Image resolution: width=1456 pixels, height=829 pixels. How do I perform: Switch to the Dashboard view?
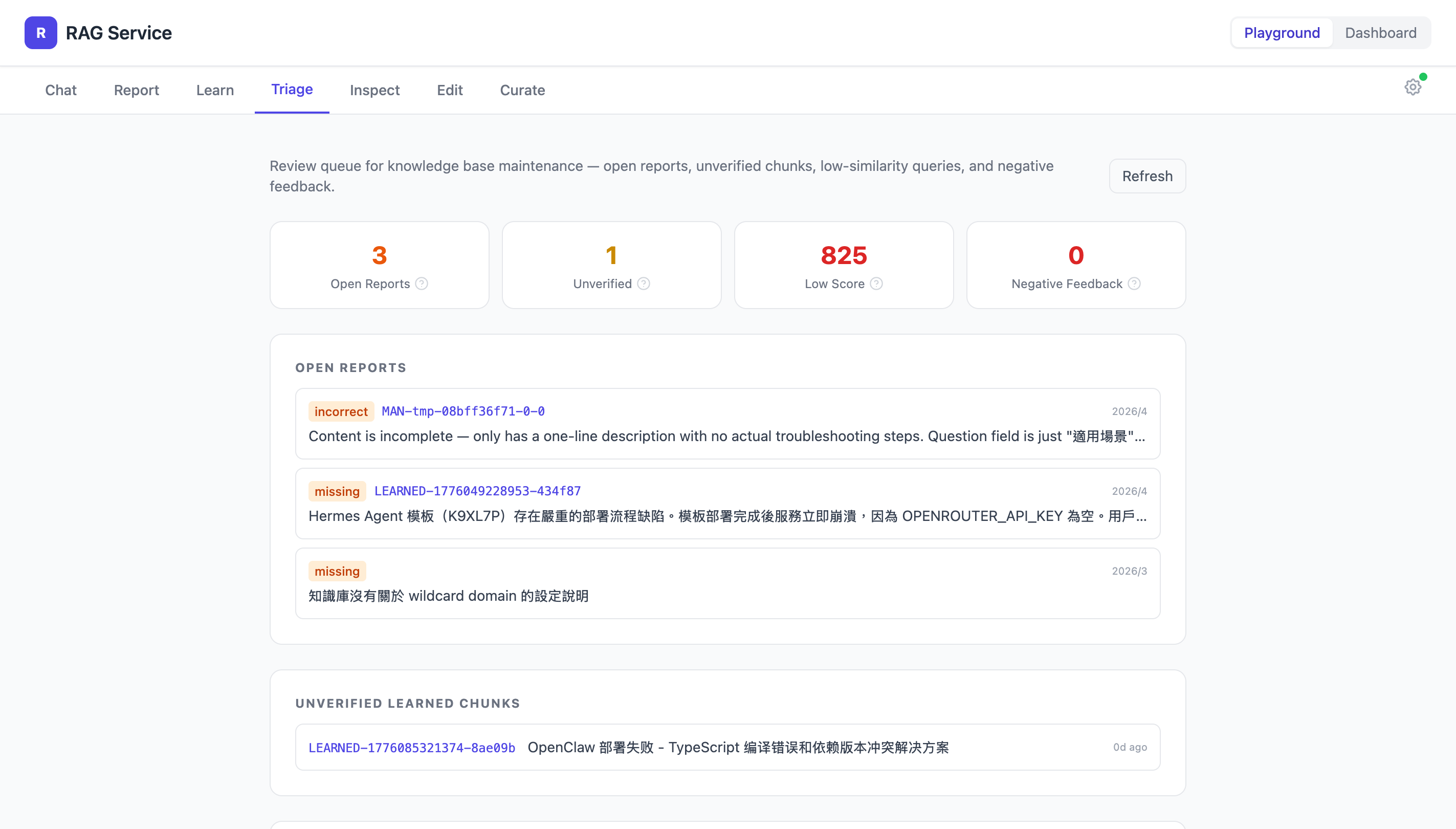(x=1380, y=33)
